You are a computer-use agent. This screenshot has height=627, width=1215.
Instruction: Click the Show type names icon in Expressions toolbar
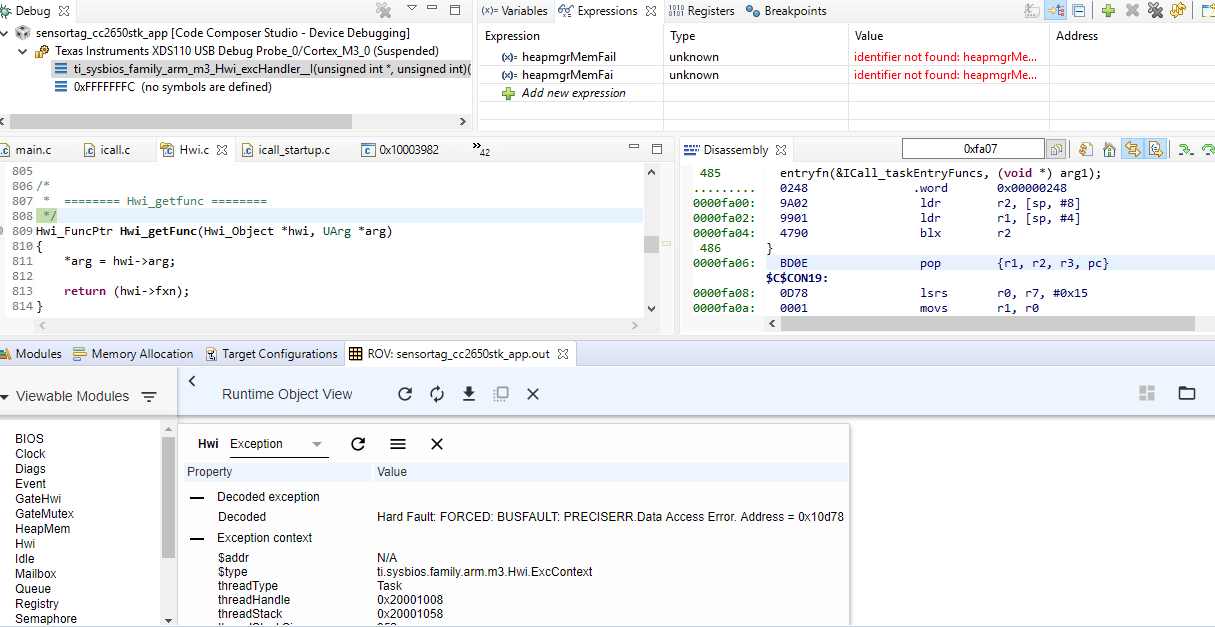click(x=1032, y=10)
